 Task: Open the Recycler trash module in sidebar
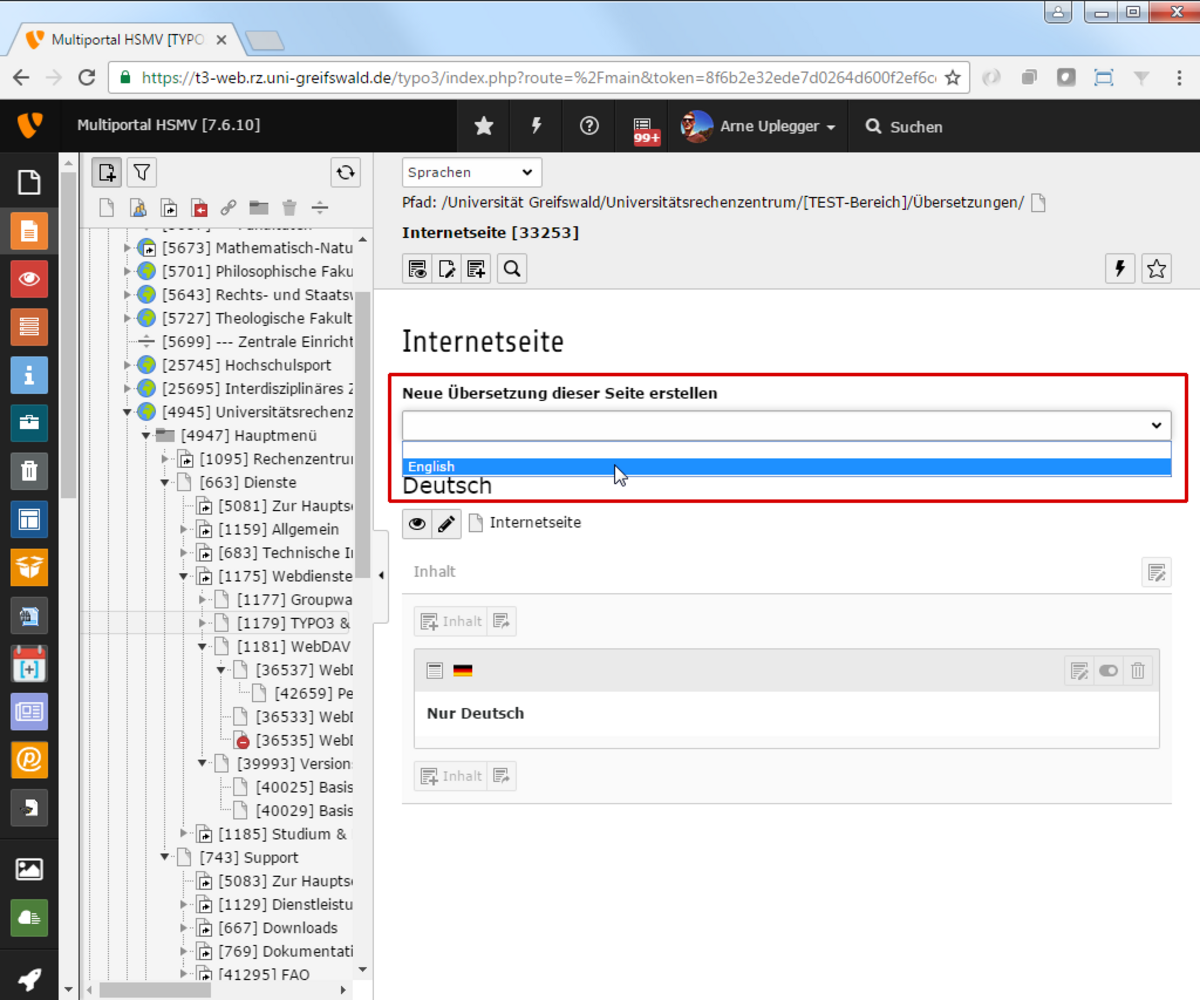pyautogui.click(x=29, y=470)
